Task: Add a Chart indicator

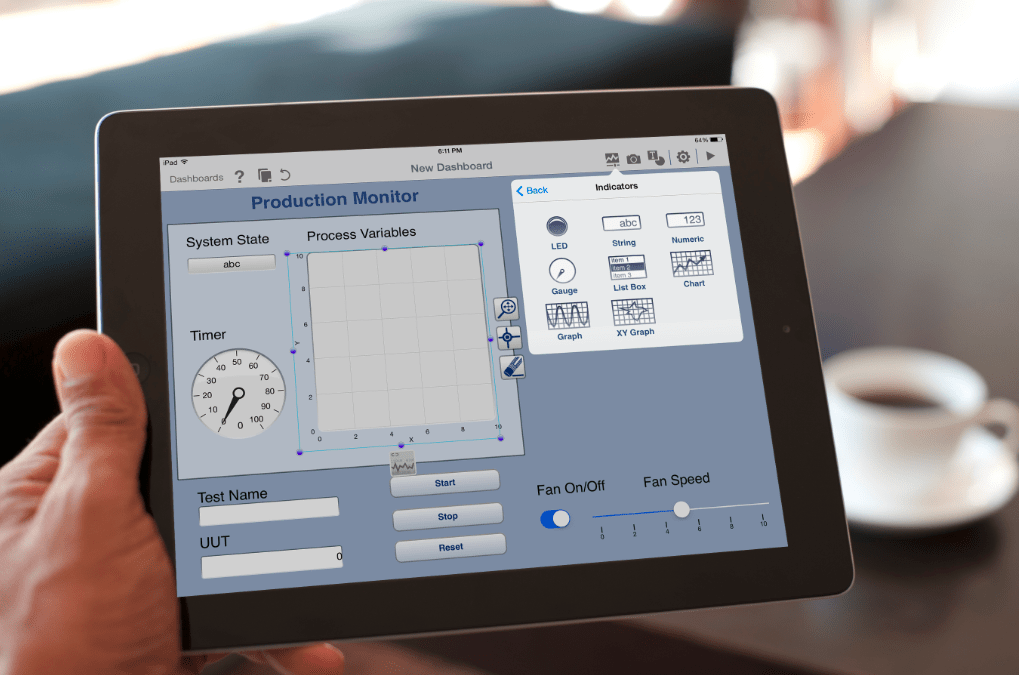Action: pos(692,264)
